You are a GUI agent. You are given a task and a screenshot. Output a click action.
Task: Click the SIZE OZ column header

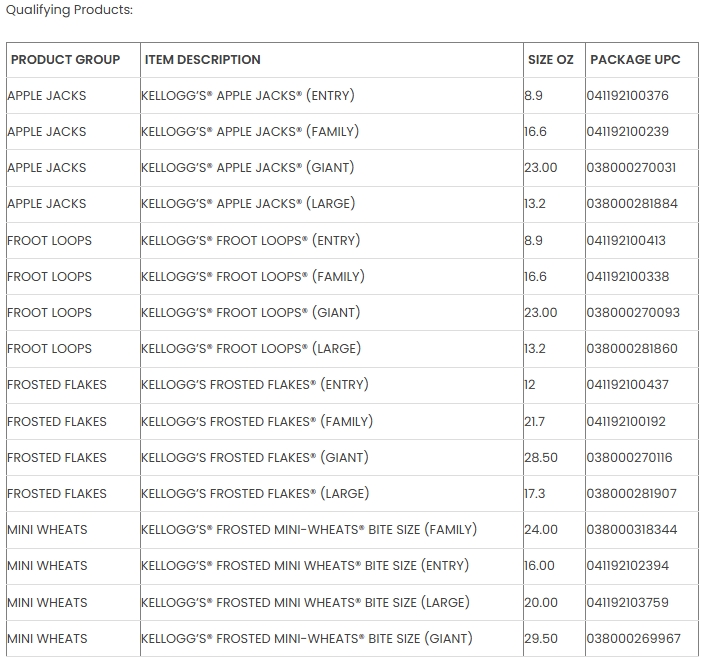(551, 60)
